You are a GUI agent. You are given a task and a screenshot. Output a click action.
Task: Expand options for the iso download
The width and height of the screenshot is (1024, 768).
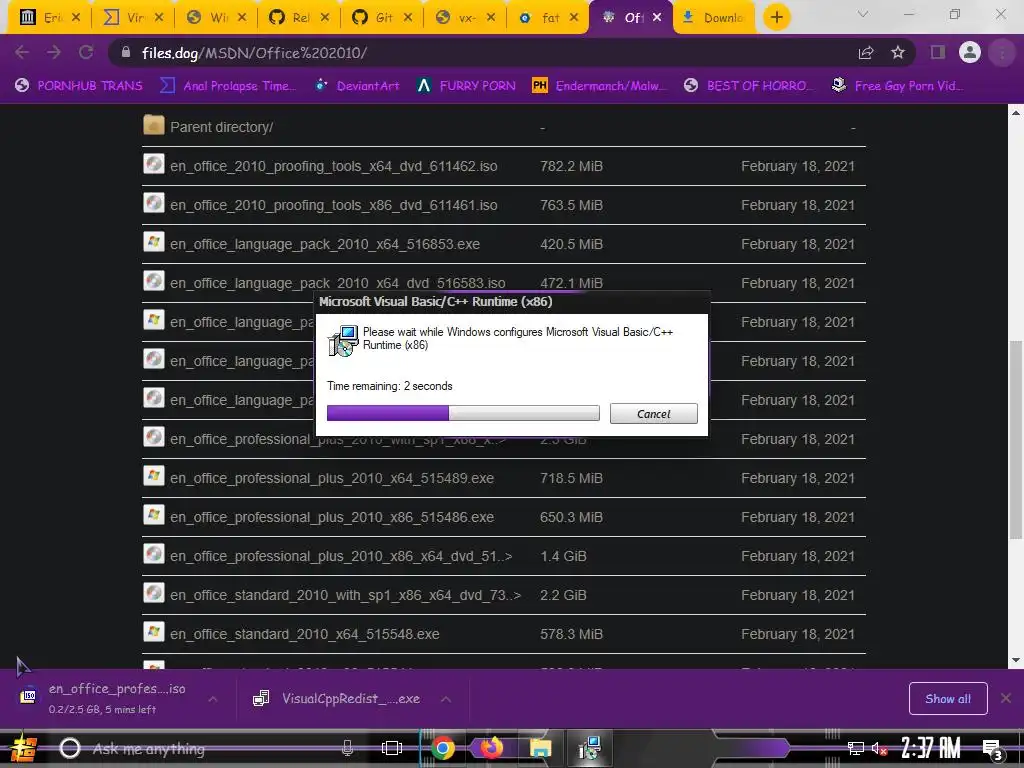click(213, 699)
